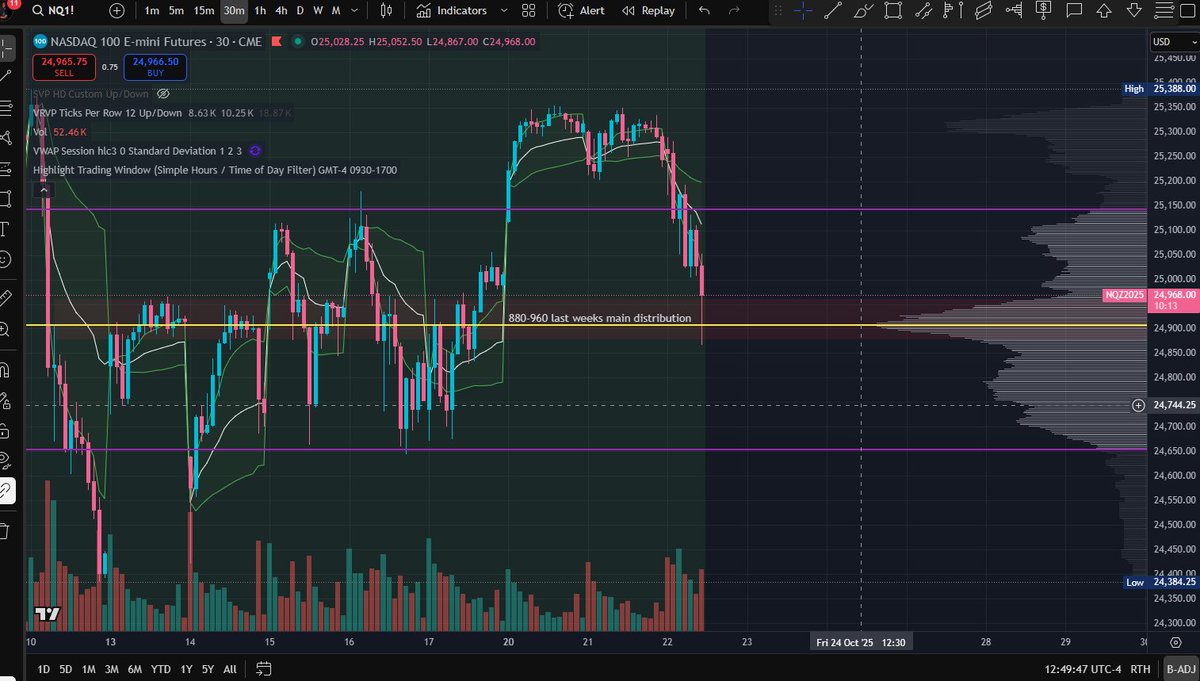The height and width of the screenshot is (681, 1200).
Task: Switch to the 5m timeframe
Action: (x=176, y=10)
